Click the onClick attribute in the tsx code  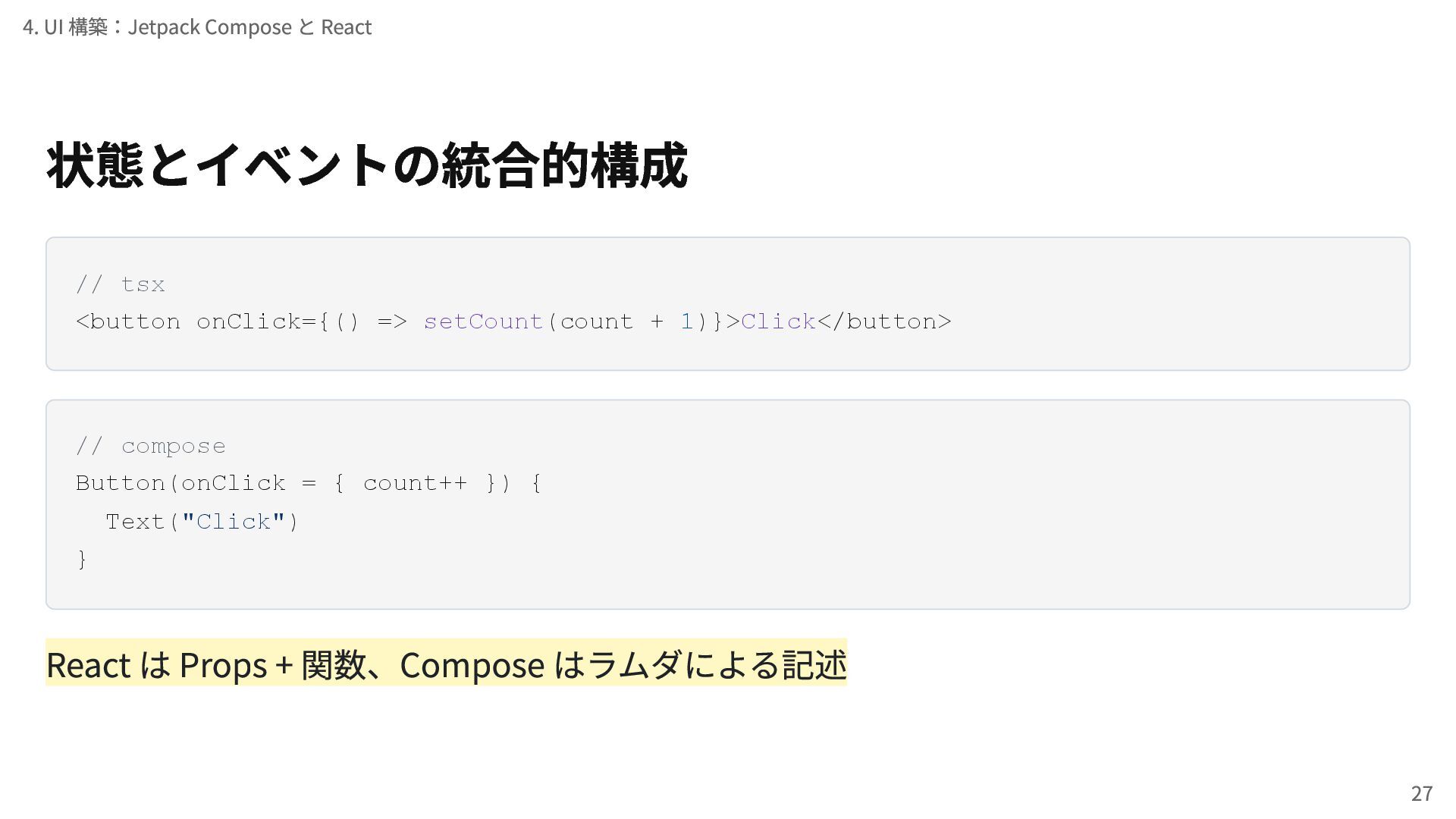point(249,322)
